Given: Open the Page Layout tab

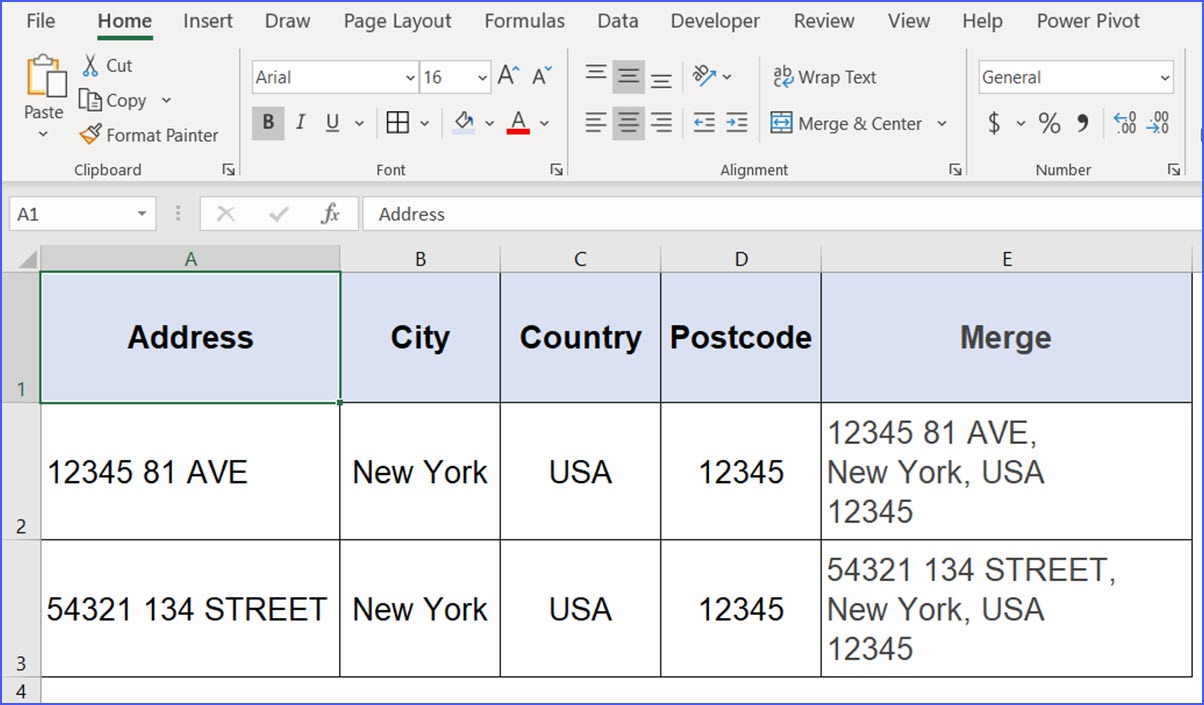Looking at the screenshot, I should [x=397, y=21].
